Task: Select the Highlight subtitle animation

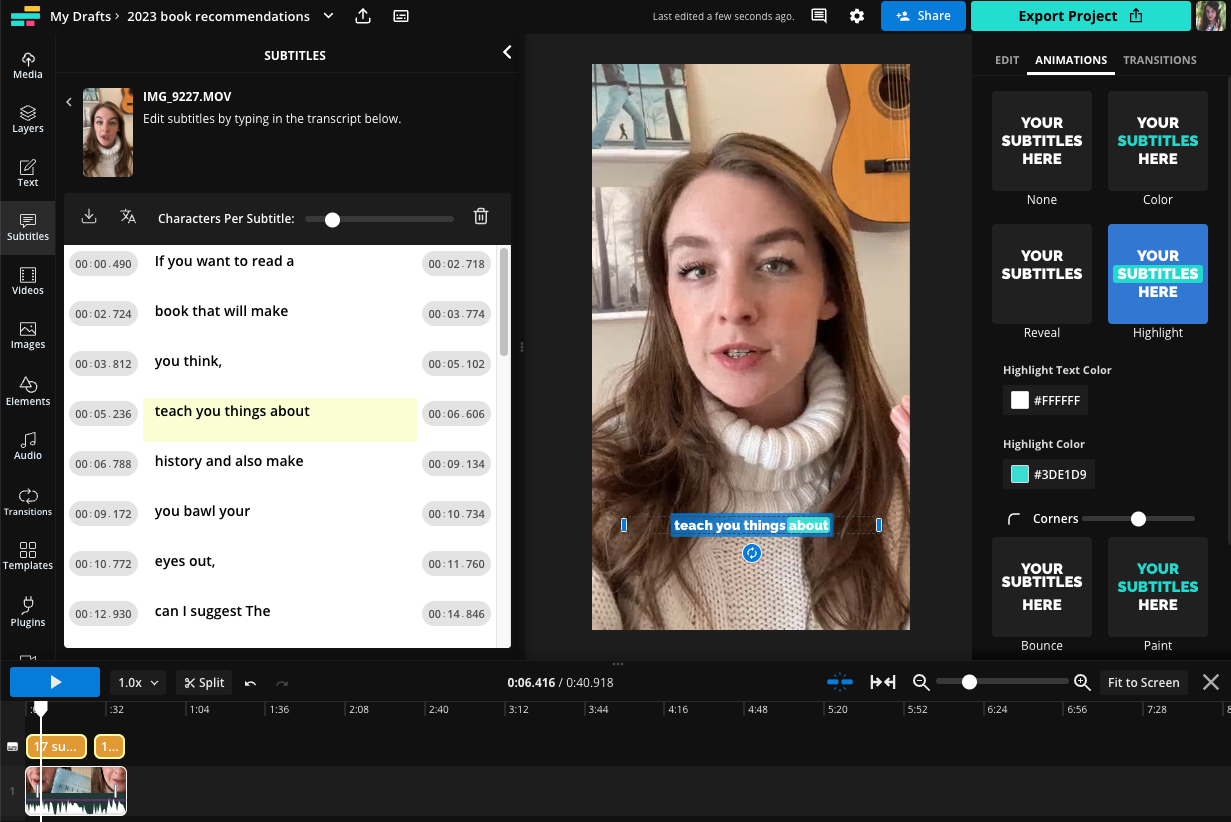Action: pyautogui.click(x=1157, y=274)
